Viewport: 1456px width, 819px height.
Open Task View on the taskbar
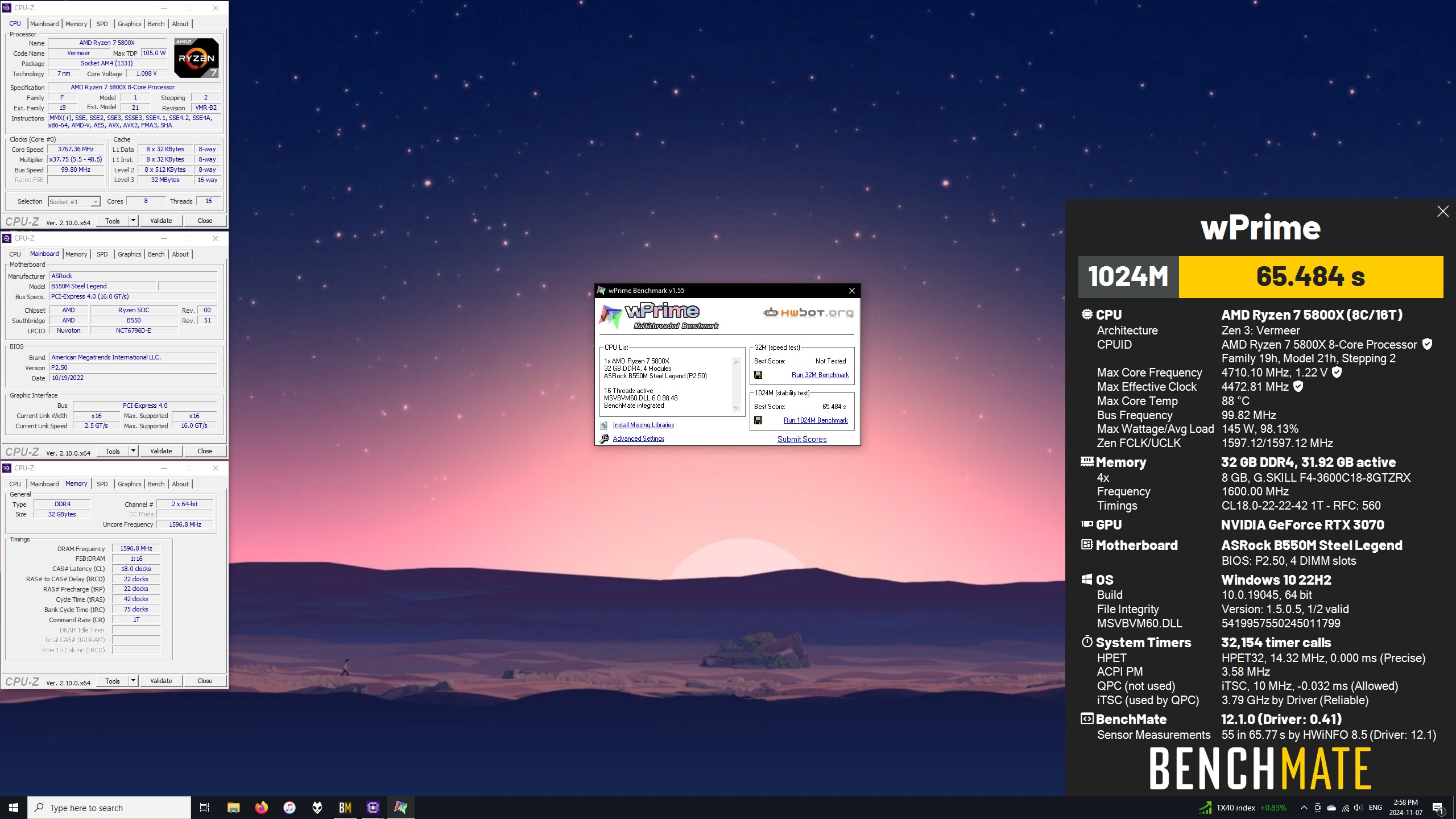[205, 808]
